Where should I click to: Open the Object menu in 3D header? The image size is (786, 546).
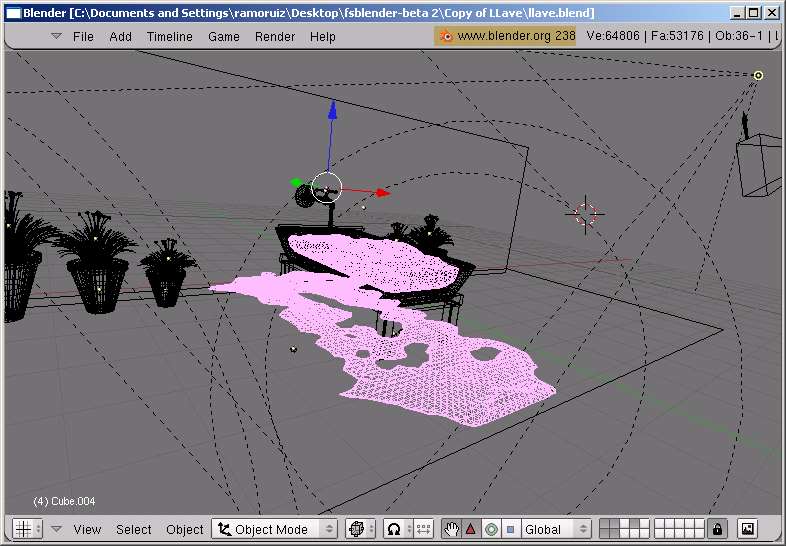tap(184, 529)
